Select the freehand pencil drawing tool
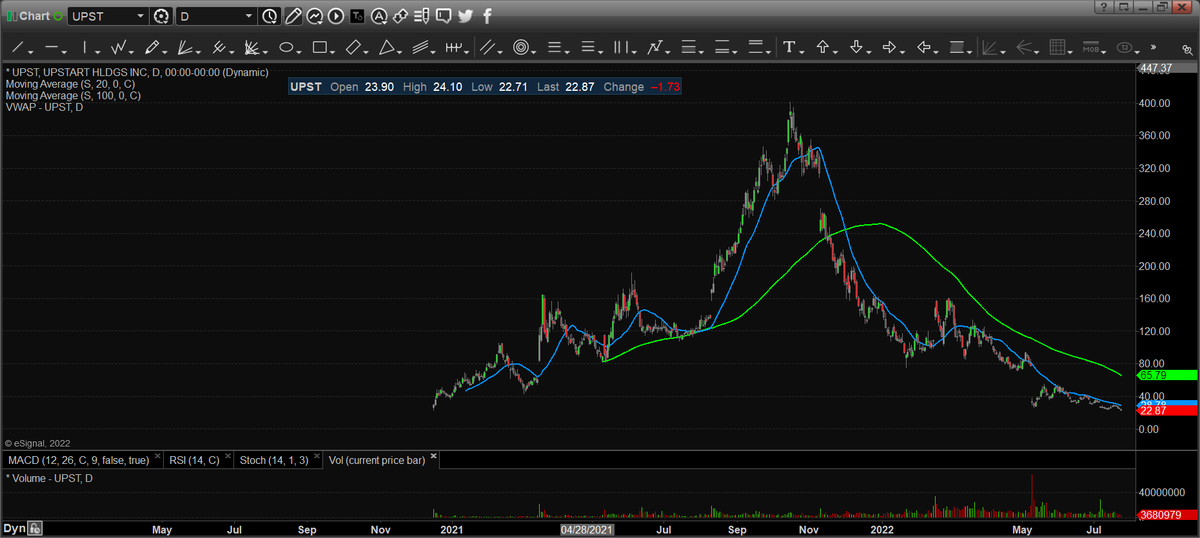 (151, 47)
